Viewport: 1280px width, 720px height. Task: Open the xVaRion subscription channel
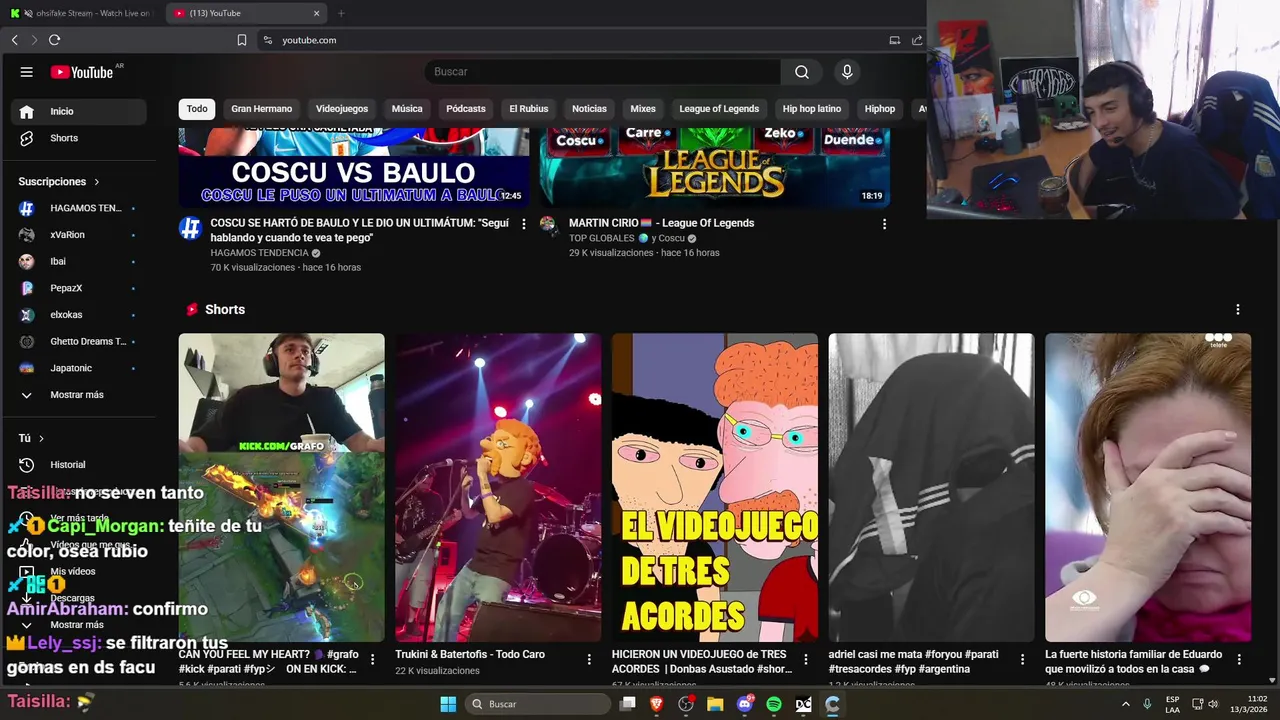click(x=78, y=235)
